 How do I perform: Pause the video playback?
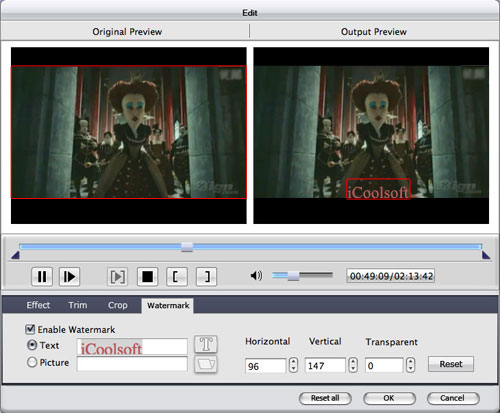[x=42, y=277]
